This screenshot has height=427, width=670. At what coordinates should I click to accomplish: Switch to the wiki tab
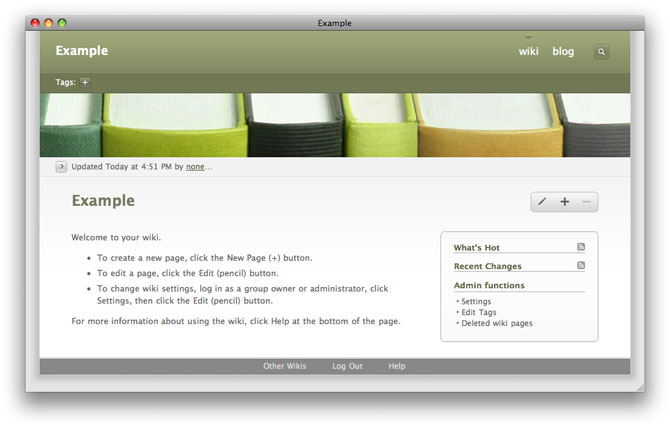click(x=529, y=51)
